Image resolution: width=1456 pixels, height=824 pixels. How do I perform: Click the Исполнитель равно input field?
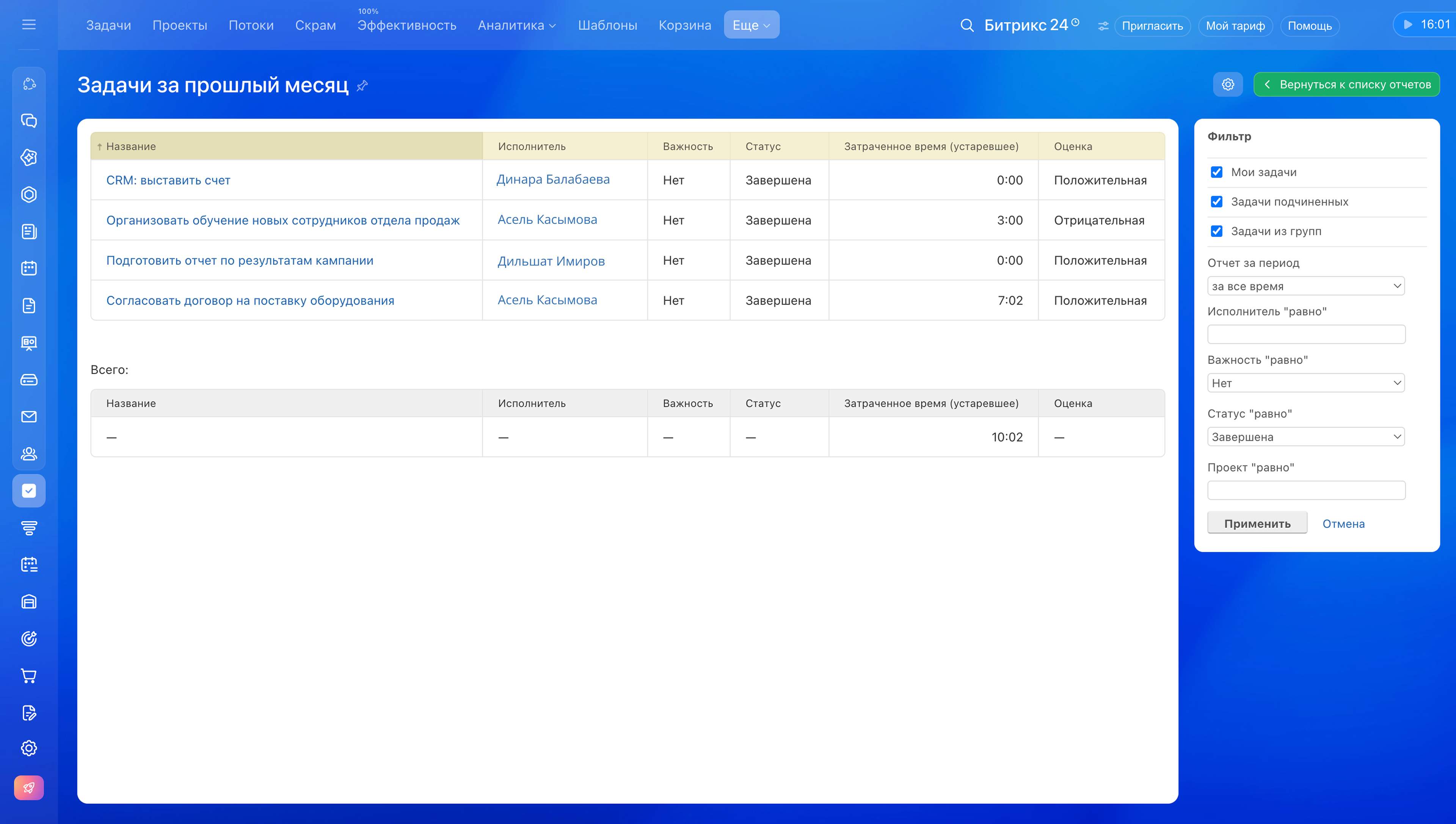point(1306,335)
